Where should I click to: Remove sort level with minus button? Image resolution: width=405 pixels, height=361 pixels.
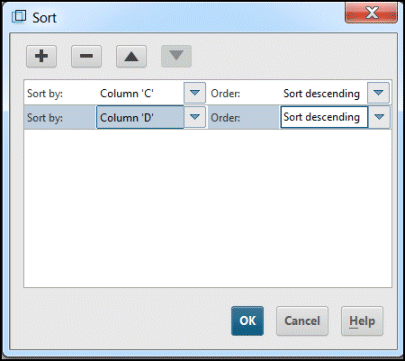point(86,56)
